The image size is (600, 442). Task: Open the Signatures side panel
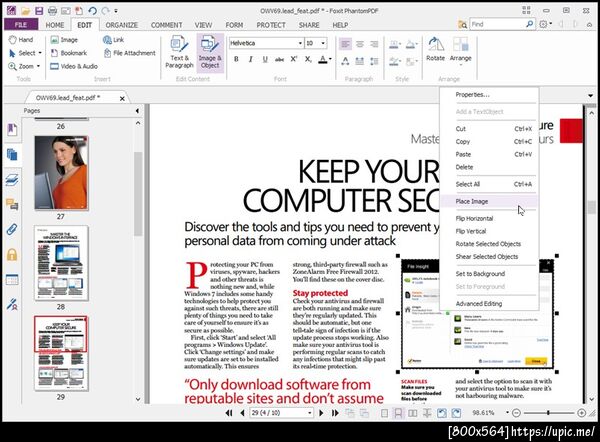pos(12,305)
